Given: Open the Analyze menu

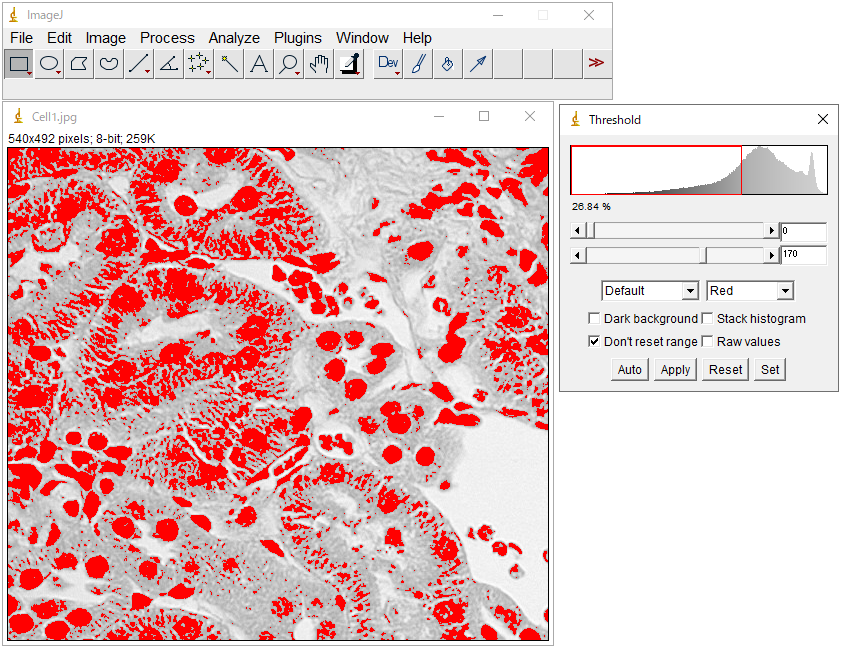Looking at the screenshot, I should (x=234, y=38).
